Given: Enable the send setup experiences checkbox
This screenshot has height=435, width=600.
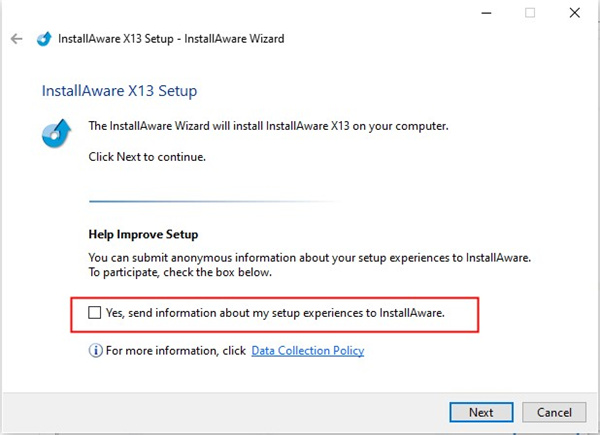Looking at the screenshot, I should [95, 313].
